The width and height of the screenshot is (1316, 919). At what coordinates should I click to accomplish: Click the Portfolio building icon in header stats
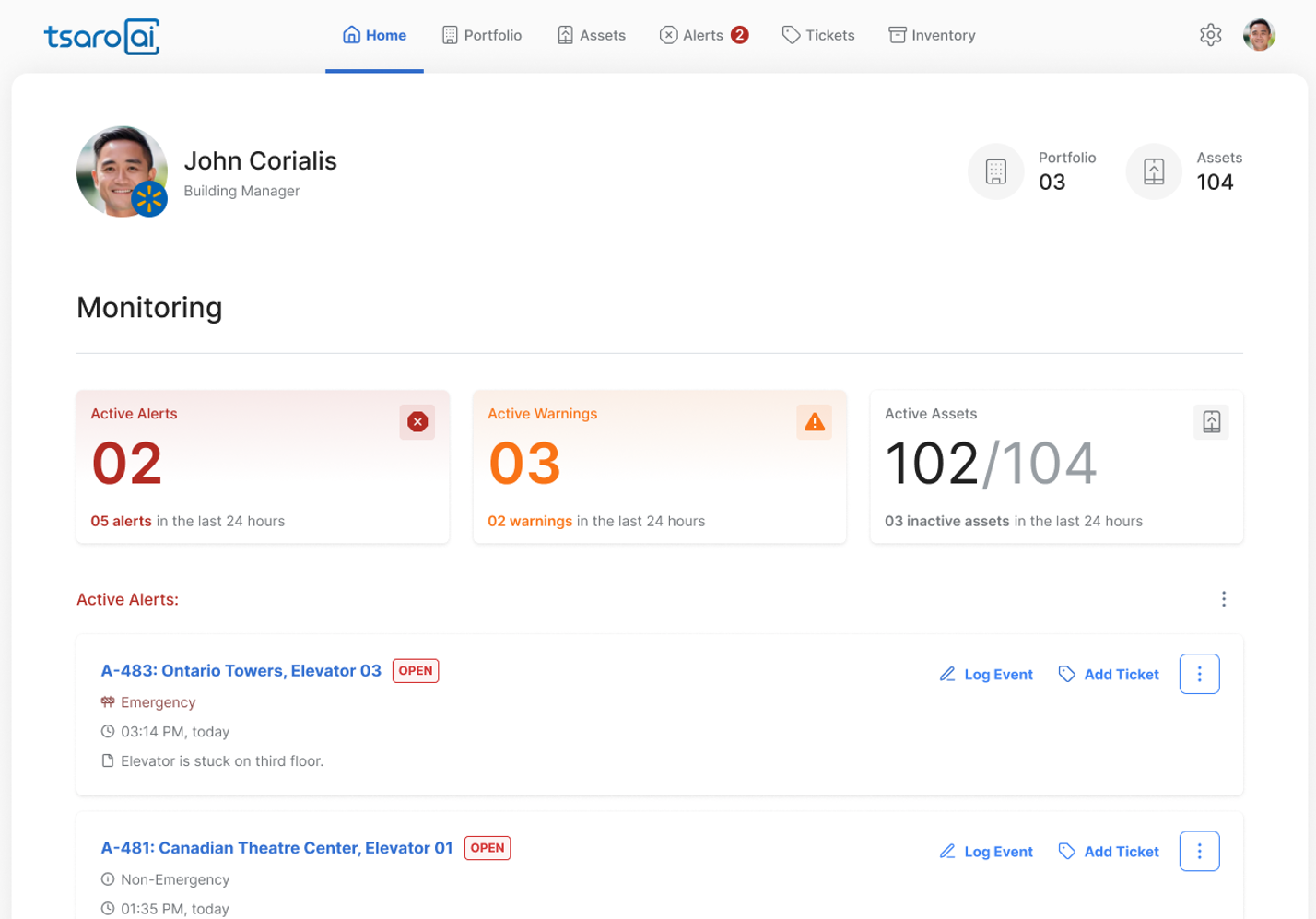click(995, 171)
